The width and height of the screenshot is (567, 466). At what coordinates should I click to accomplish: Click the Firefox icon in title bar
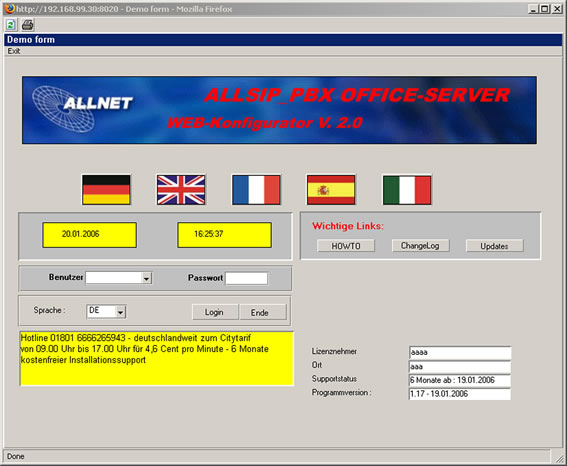point(10,8)
